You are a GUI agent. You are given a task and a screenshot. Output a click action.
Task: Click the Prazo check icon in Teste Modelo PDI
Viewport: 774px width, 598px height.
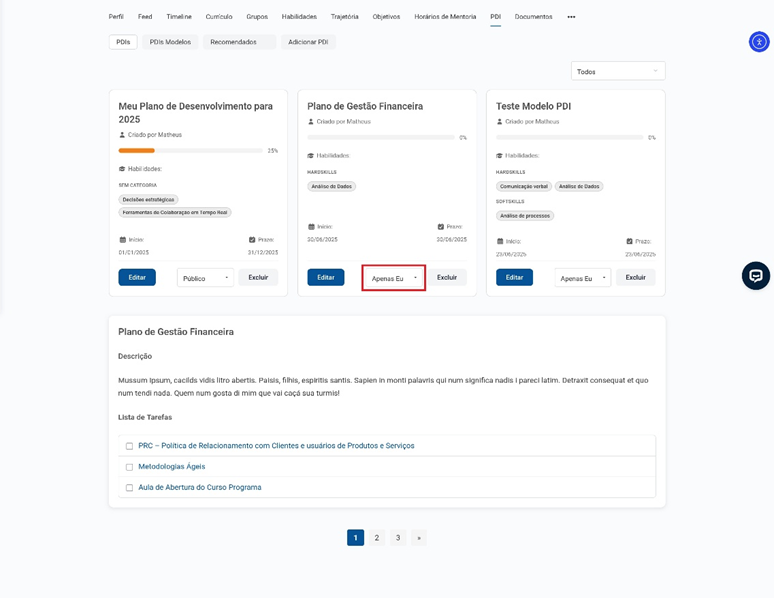tap(629, 241)
